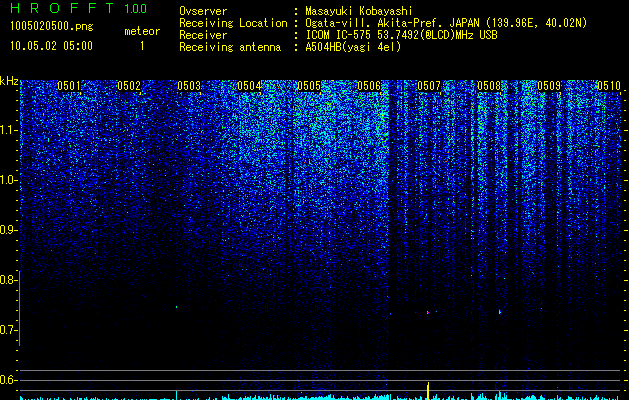Click the 0.7 frequency axis label
The width and height of the screenshot is (629, 400).
click(8, 330)
